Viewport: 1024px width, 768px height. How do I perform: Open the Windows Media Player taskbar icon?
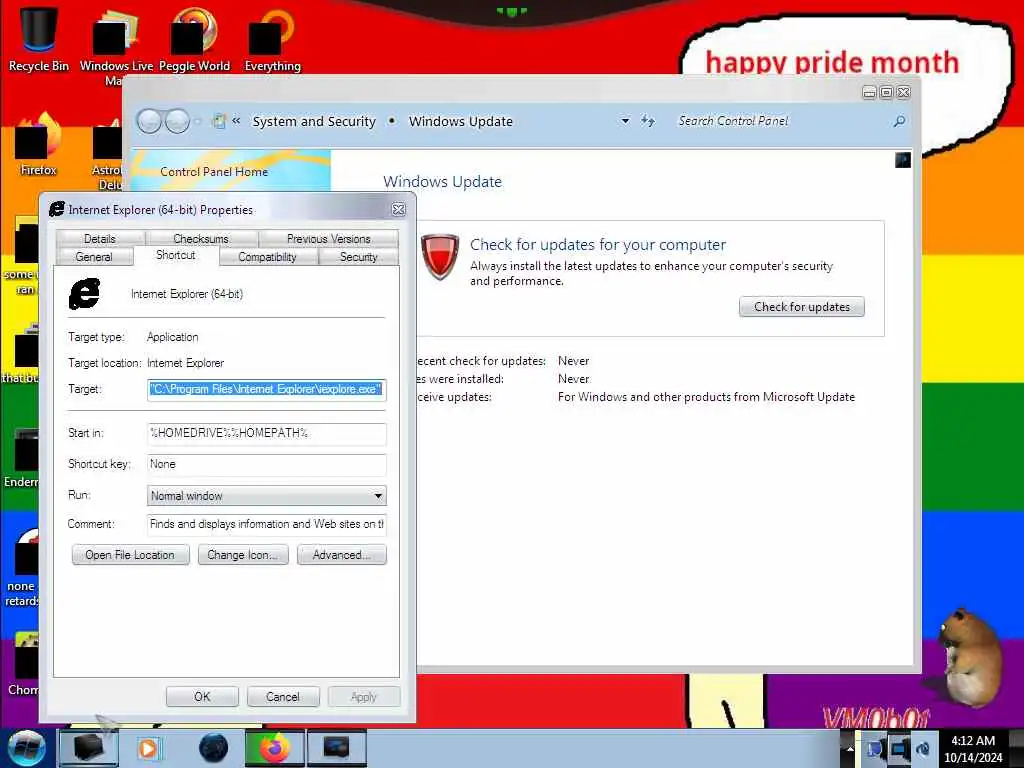click(x=148, y=748)
